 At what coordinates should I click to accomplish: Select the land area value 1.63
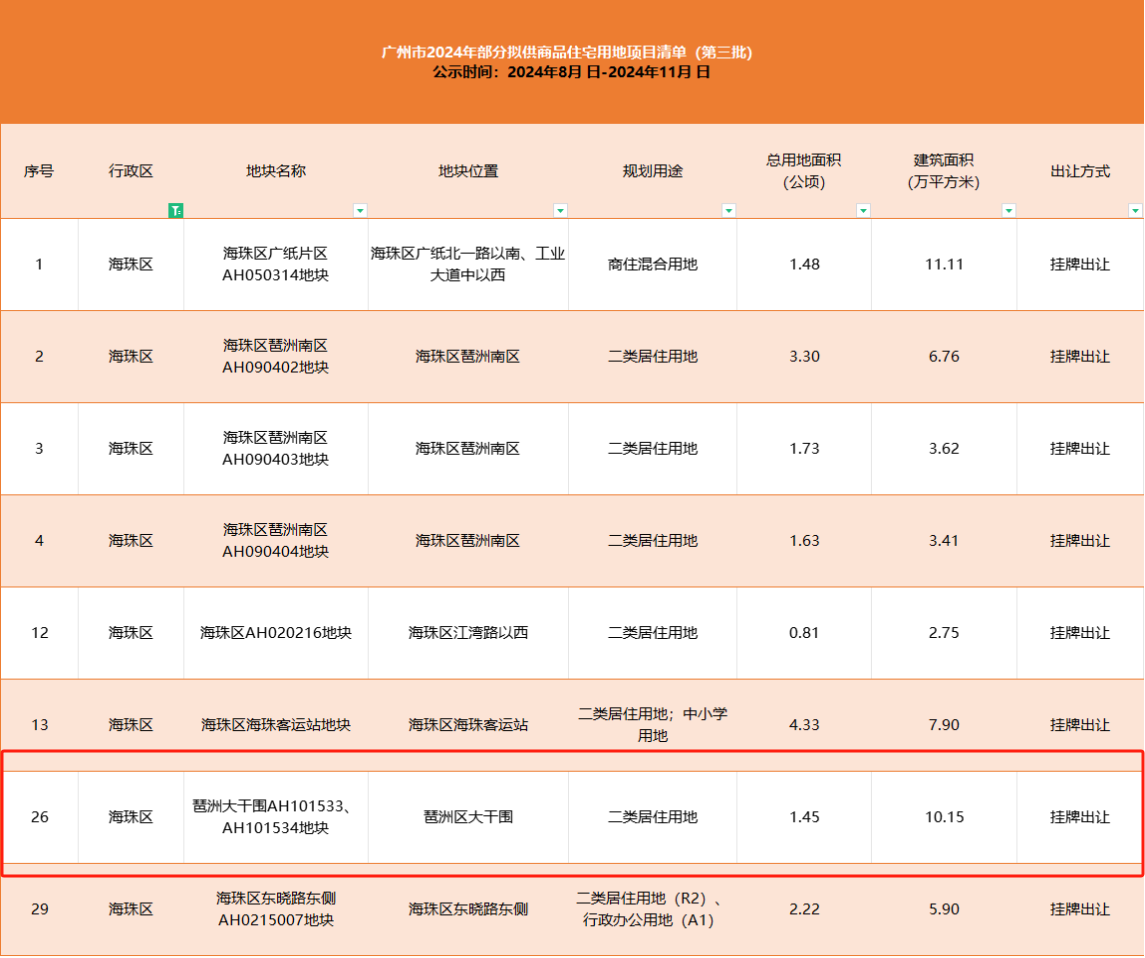click(804, 540)
